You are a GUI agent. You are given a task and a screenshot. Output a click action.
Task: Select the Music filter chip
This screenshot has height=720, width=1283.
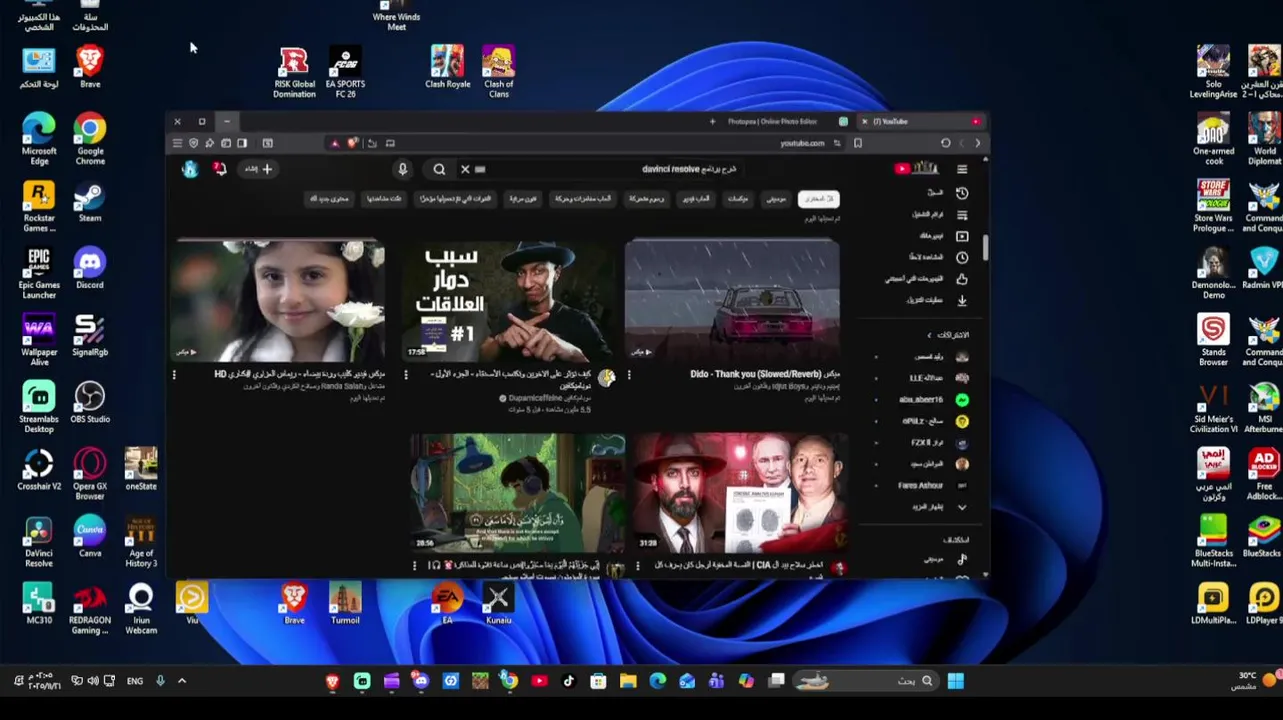(x=776, y=199)
